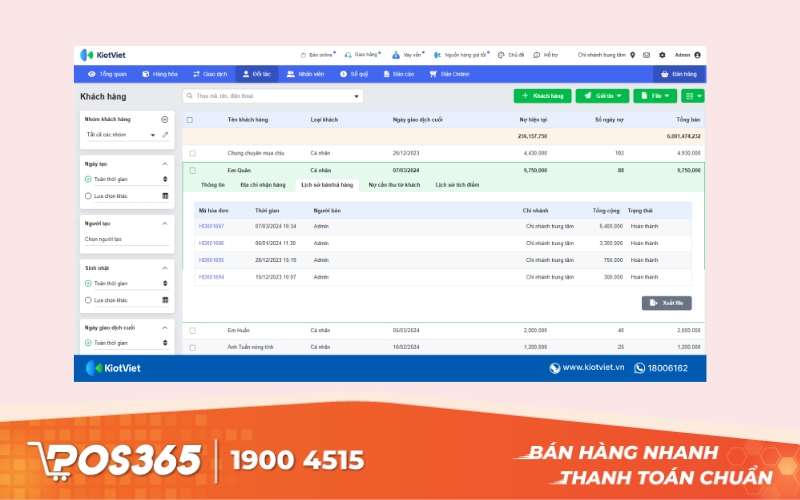Open invoice link HD001694
The image size is (800, 500).
coord(211,277)
